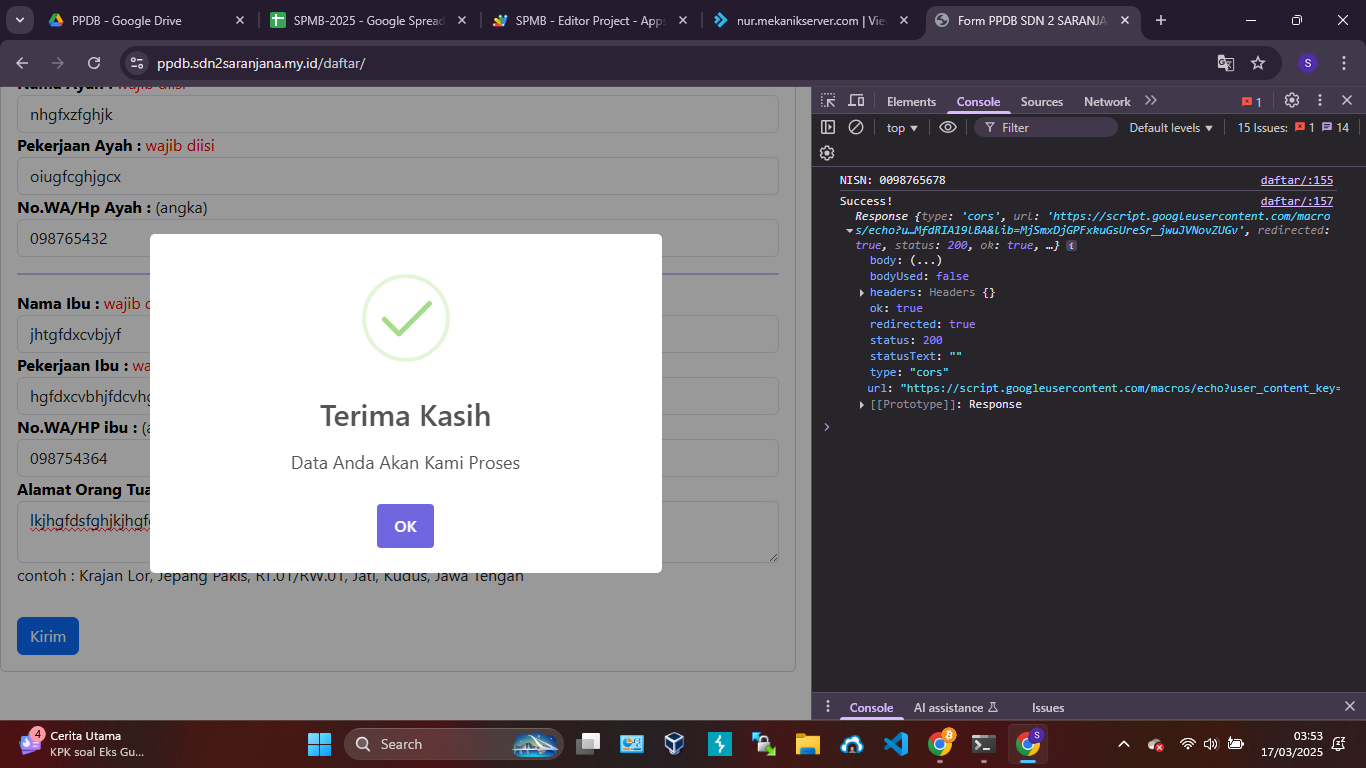Open Task View from the taskbar

coord(589,744)
